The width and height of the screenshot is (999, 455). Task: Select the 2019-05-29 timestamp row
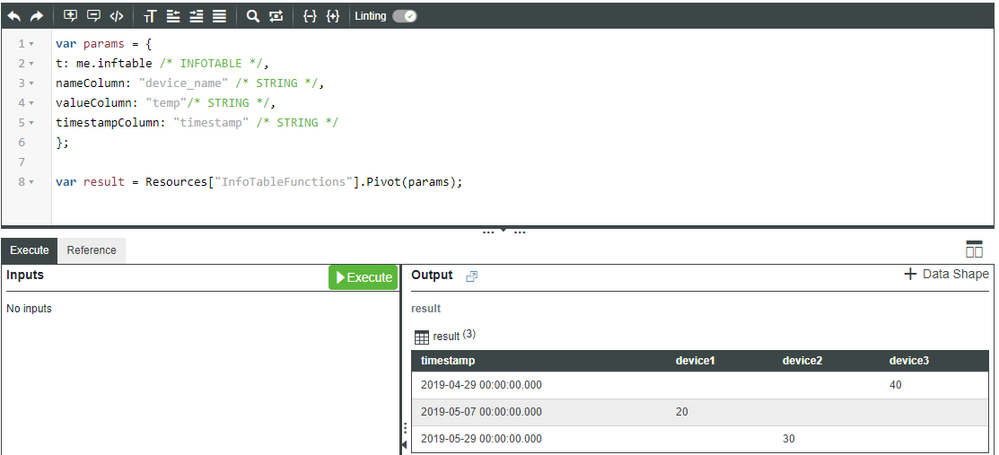click(x=701, y=438)
